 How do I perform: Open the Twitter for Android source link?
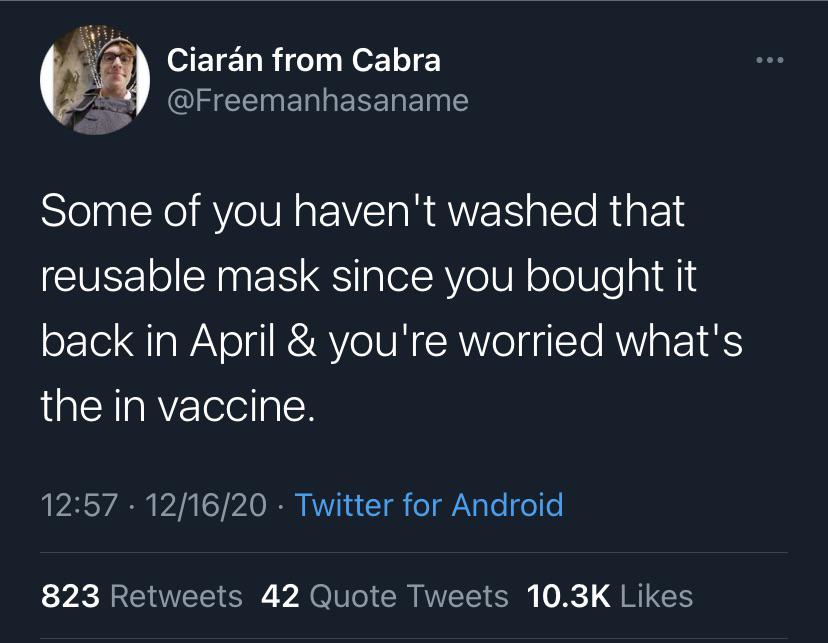[429, 504]
